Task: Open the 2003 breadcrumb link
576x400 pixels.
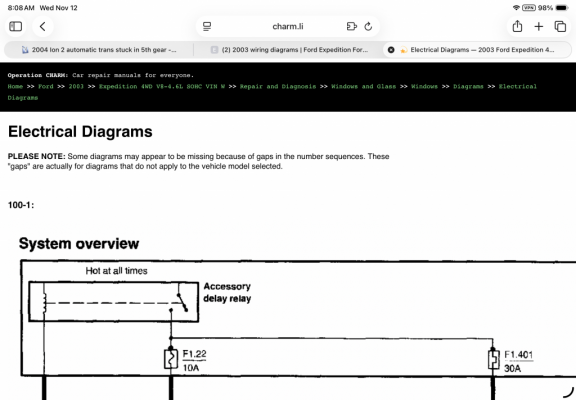Action: [x=76, y=87]
